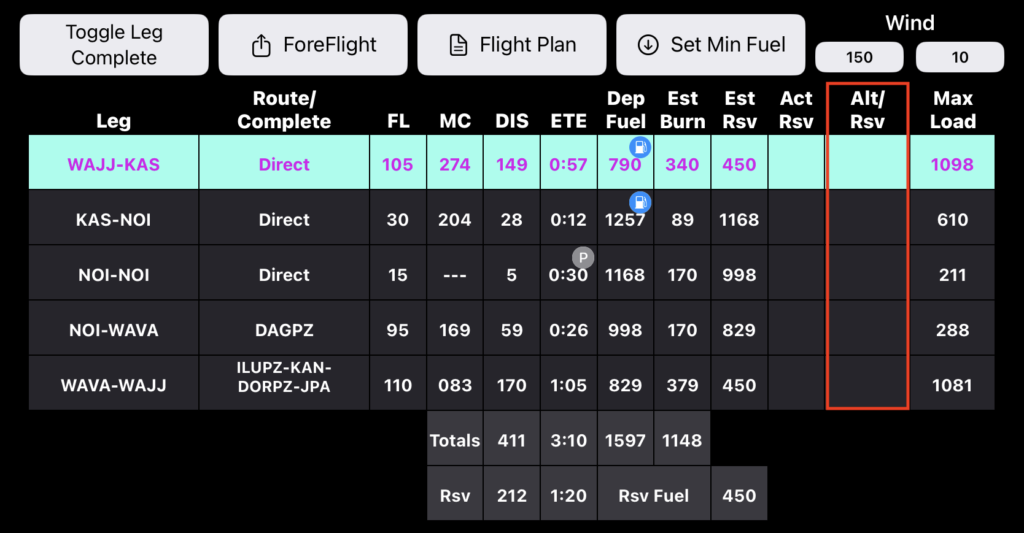Click the ForeFlight share icon

pyautogui.click(x=261, y=45)
